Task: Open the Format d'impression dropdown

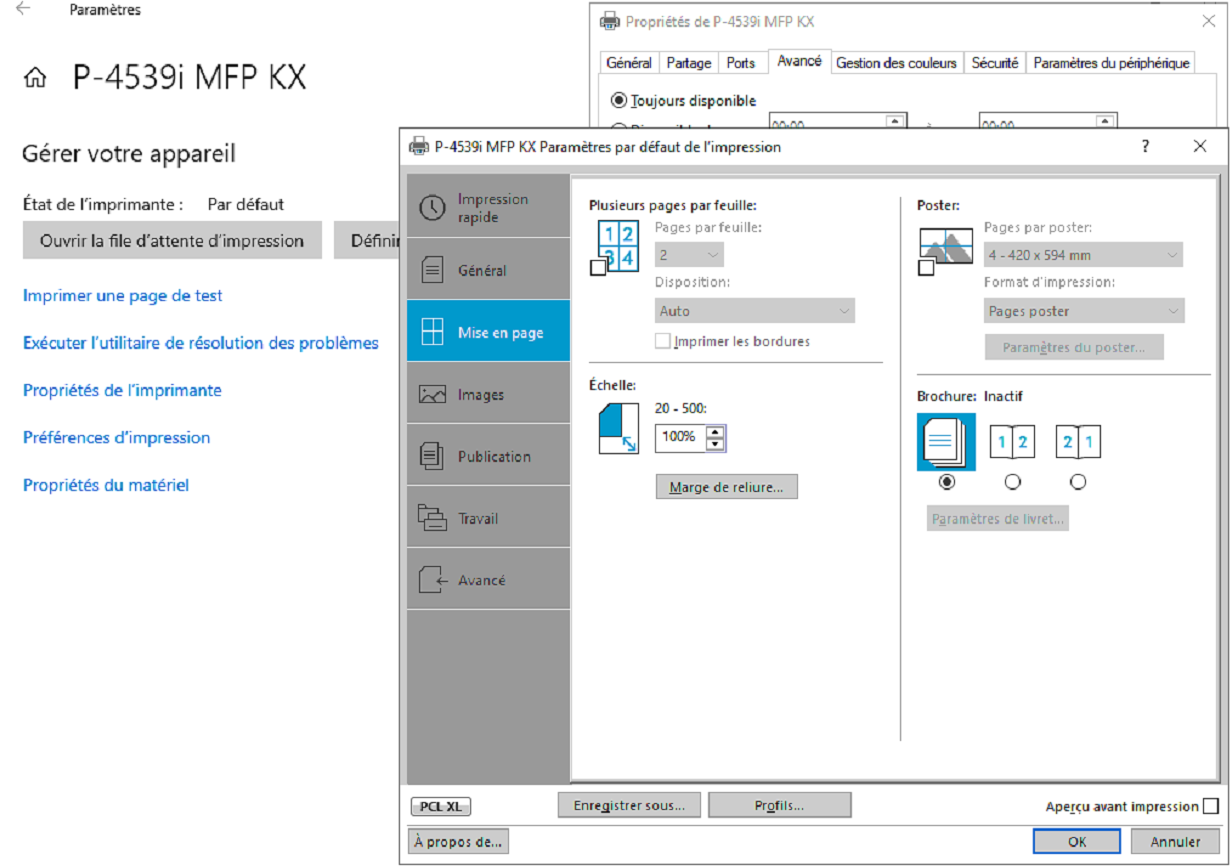Action: coord(1083,311)
